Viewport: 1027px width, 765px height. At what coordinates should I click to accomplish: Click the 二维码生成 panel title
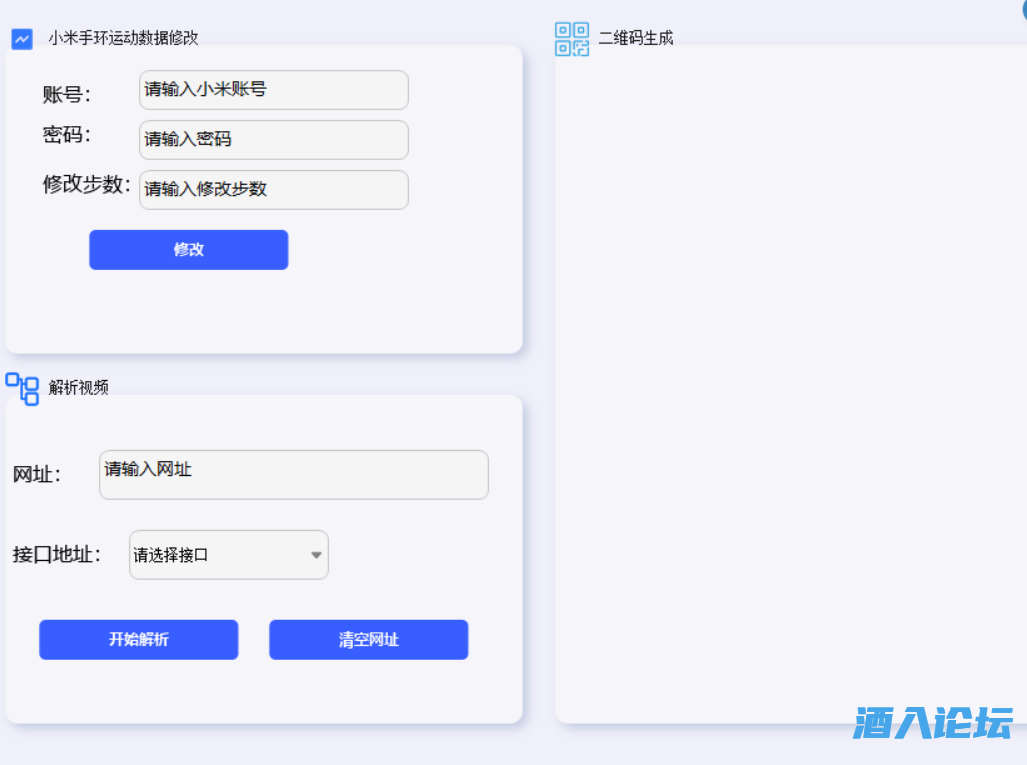[637, 38]
